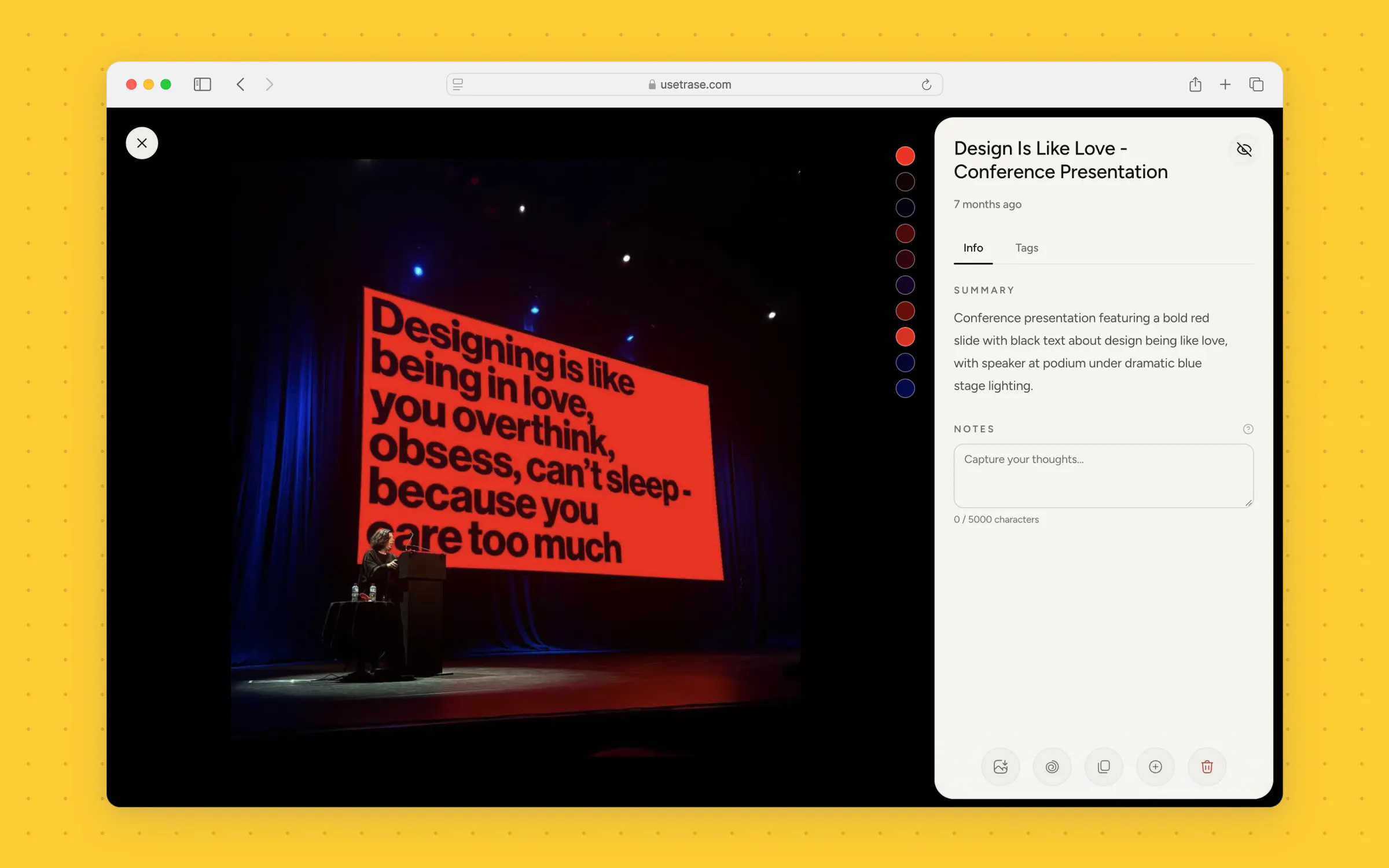
Task: Click the spiral find-similar icon
Action: click(1052, 767)
